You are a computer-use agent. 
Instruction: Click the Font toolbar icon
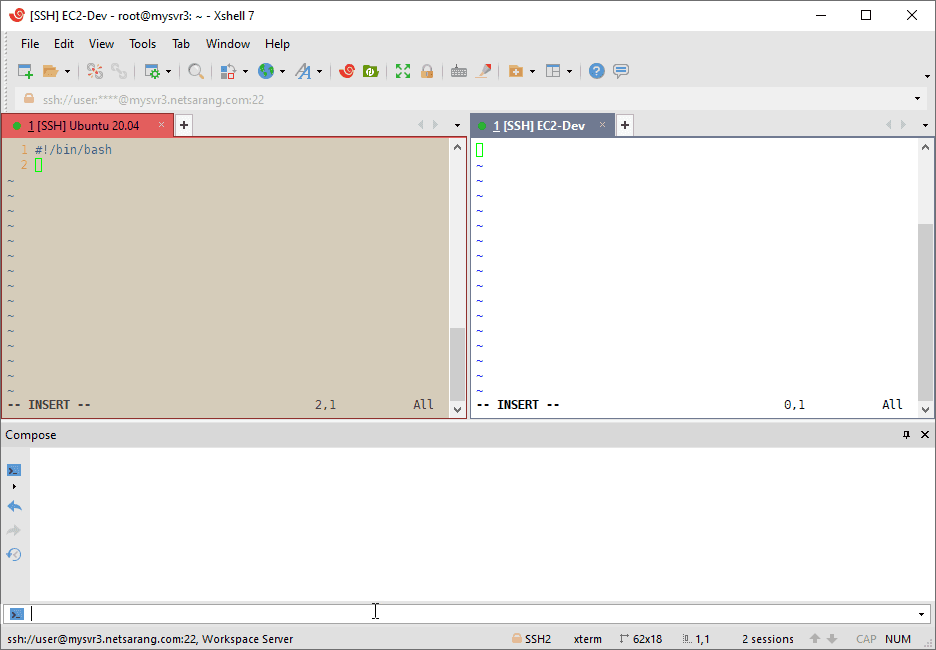click(x=303, y=72)
